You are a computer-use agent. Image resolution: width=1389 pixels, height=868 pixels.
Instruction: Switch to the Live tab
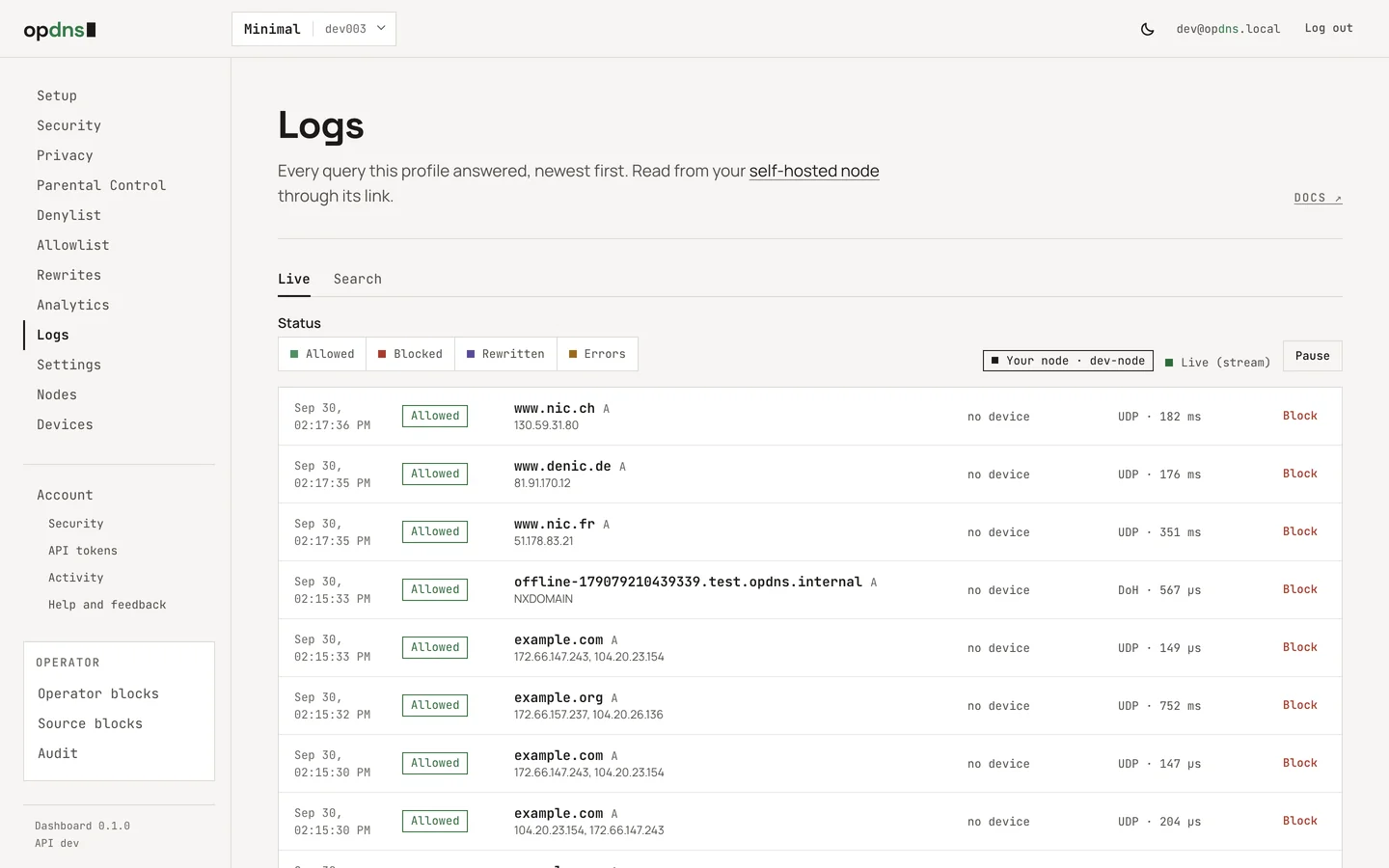[x=294, y=279]
